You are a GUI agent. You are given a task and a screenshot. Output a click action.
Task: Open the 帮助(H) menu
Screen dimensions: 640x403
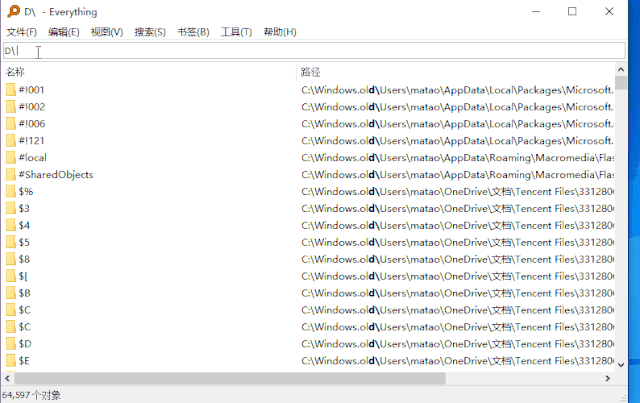(x=280, y=32)
